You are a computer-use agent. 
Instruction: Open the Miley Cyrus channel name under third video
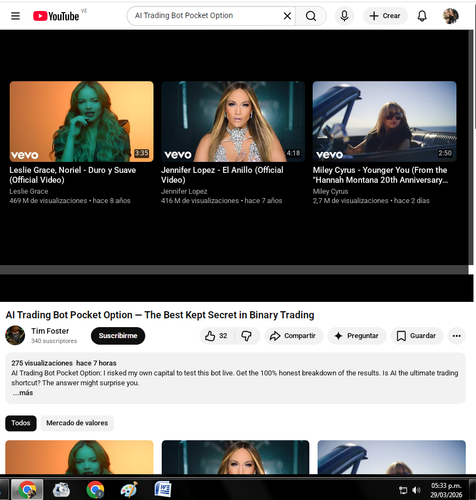(330, 191)
